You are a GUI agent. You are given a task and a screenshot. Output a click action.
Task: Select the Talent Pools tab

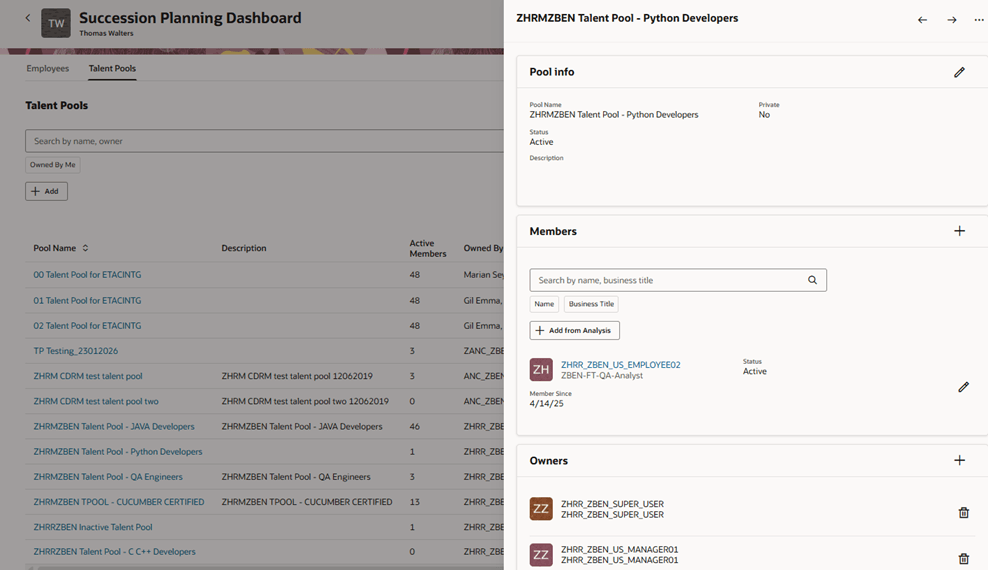click(x=112, y=68)
